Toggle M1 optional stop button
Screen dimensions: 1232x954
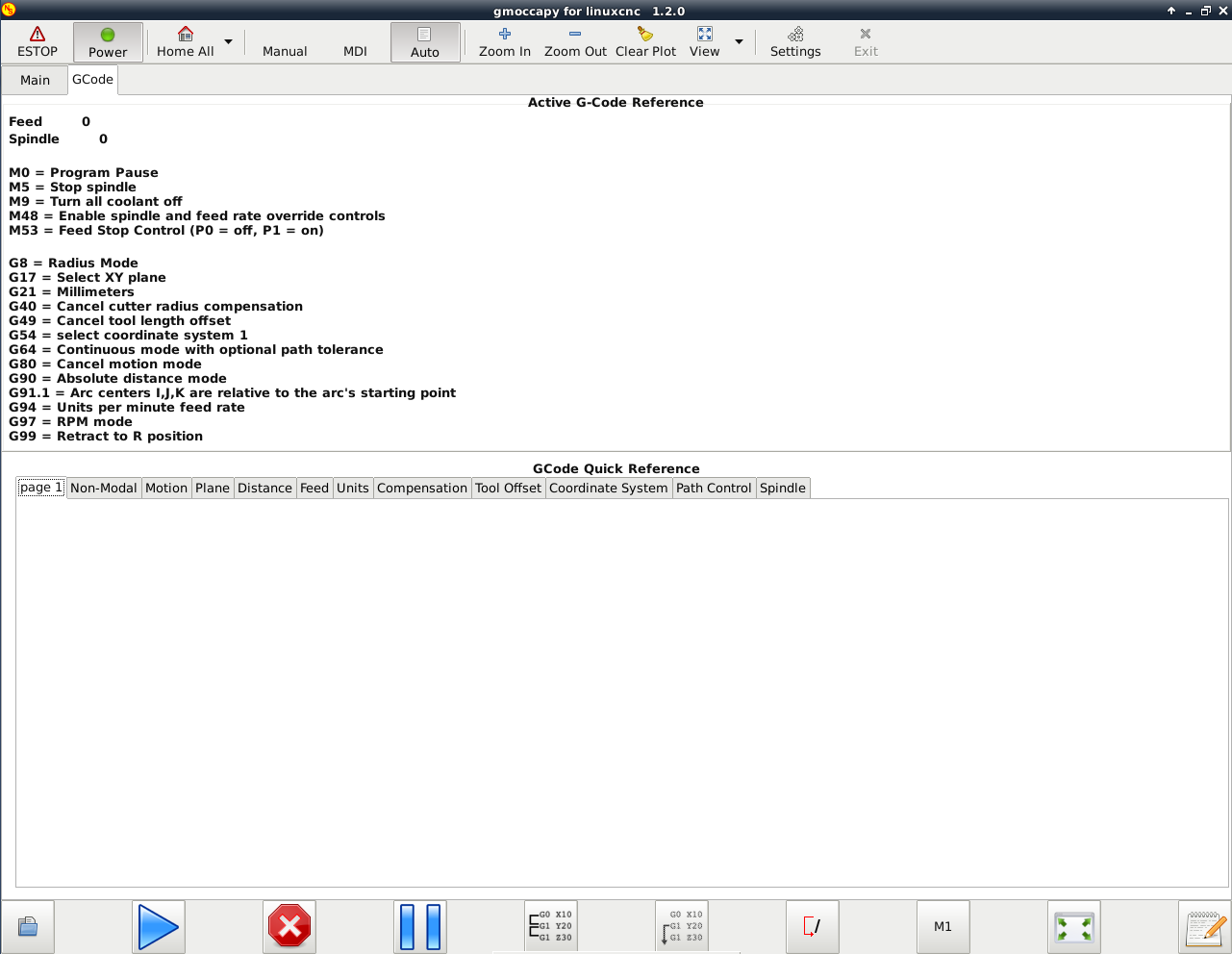tap(943, 927)
